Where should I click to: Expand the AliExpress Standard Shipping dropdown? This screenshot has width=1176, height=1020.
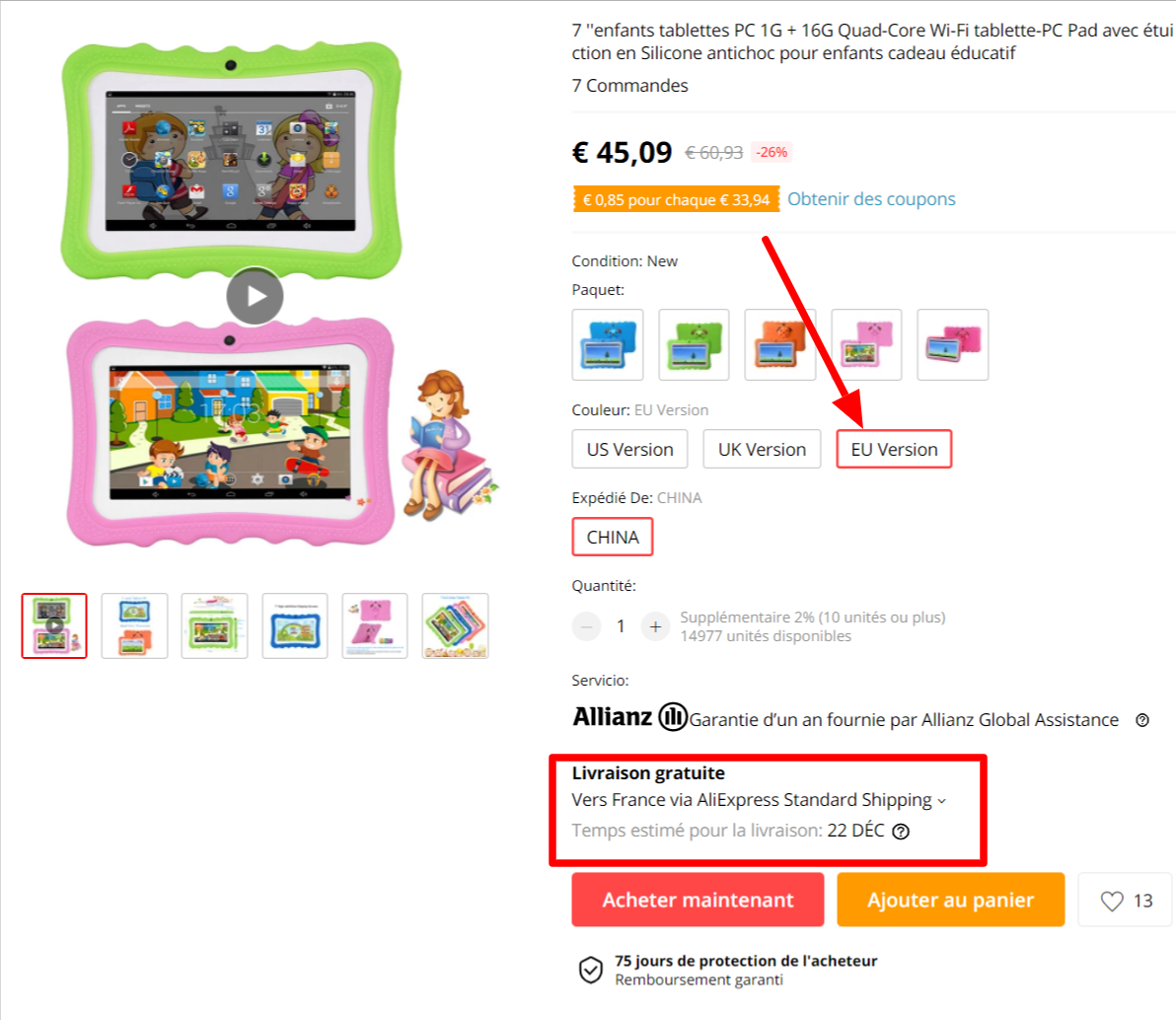(x=759, y=800)
